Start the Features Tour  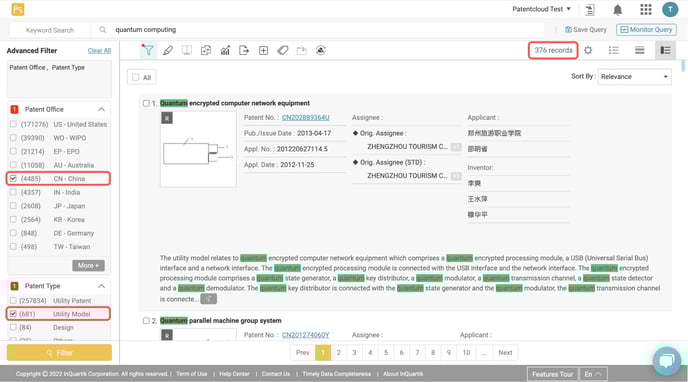pos(552,374)
